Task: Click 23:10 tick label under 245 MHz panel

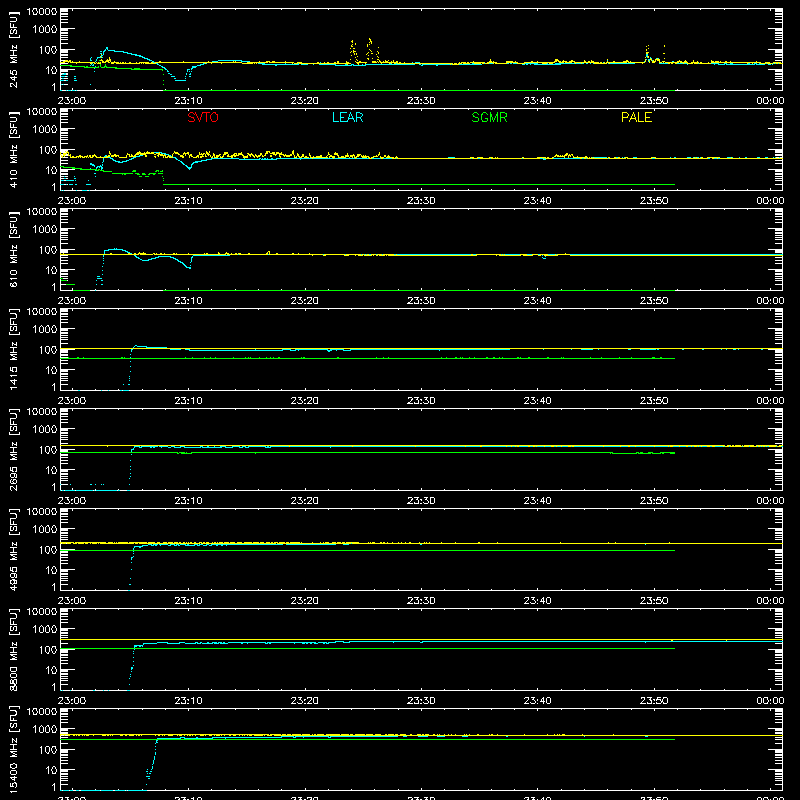Action: [x=188, y=101]
